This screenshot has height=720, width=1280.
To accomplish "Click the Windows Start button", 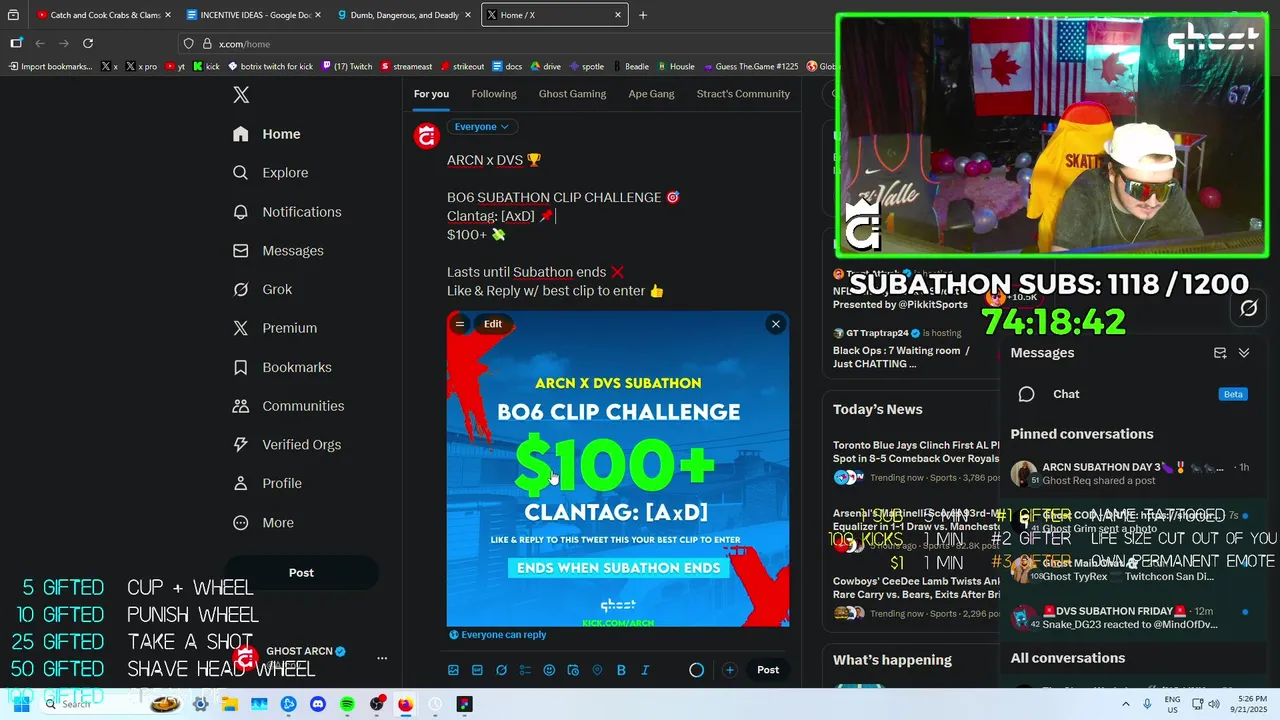I will (x=21, y=704).
